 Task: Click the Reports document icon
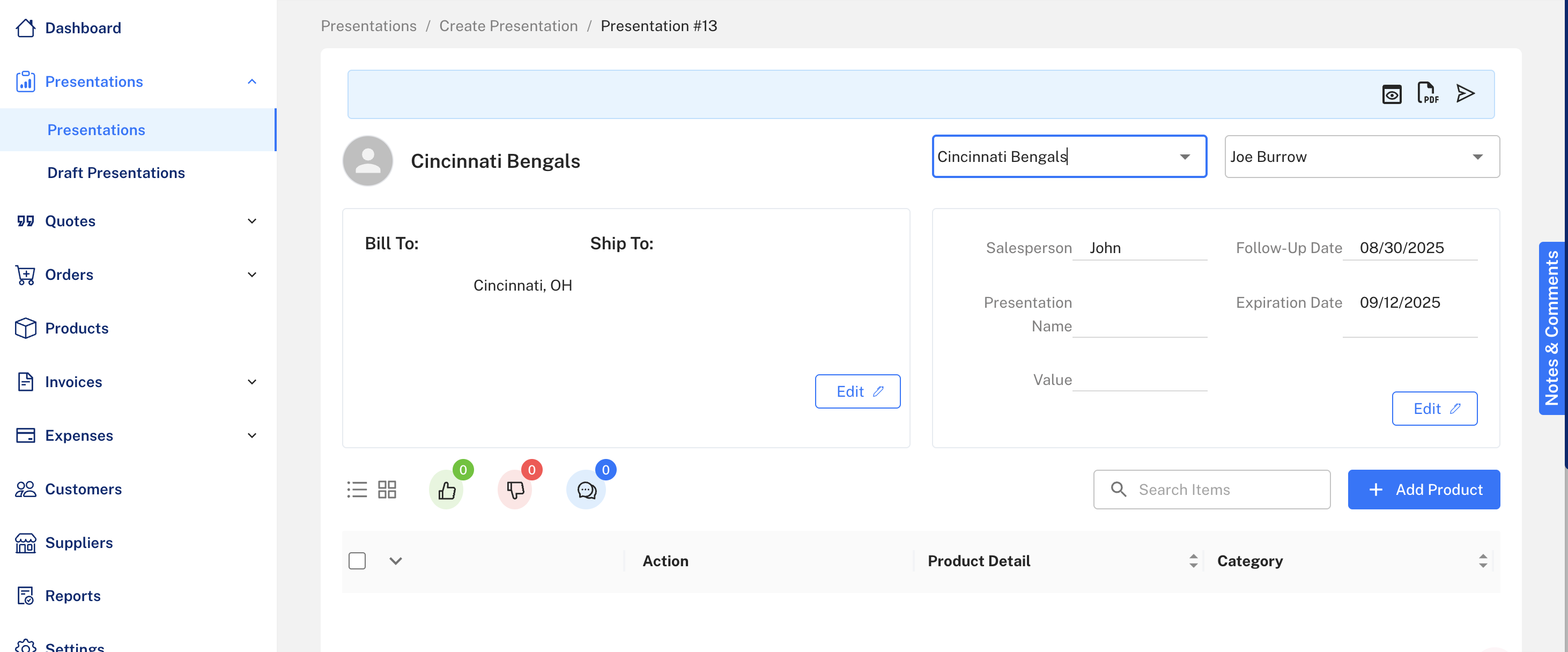[26, 596]
